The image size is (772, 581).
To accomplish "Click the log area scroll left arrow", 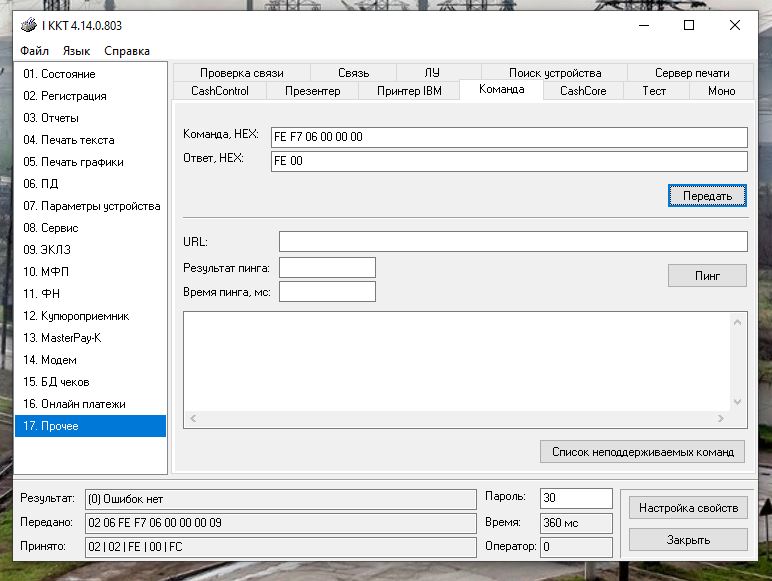I will point(193,419).
